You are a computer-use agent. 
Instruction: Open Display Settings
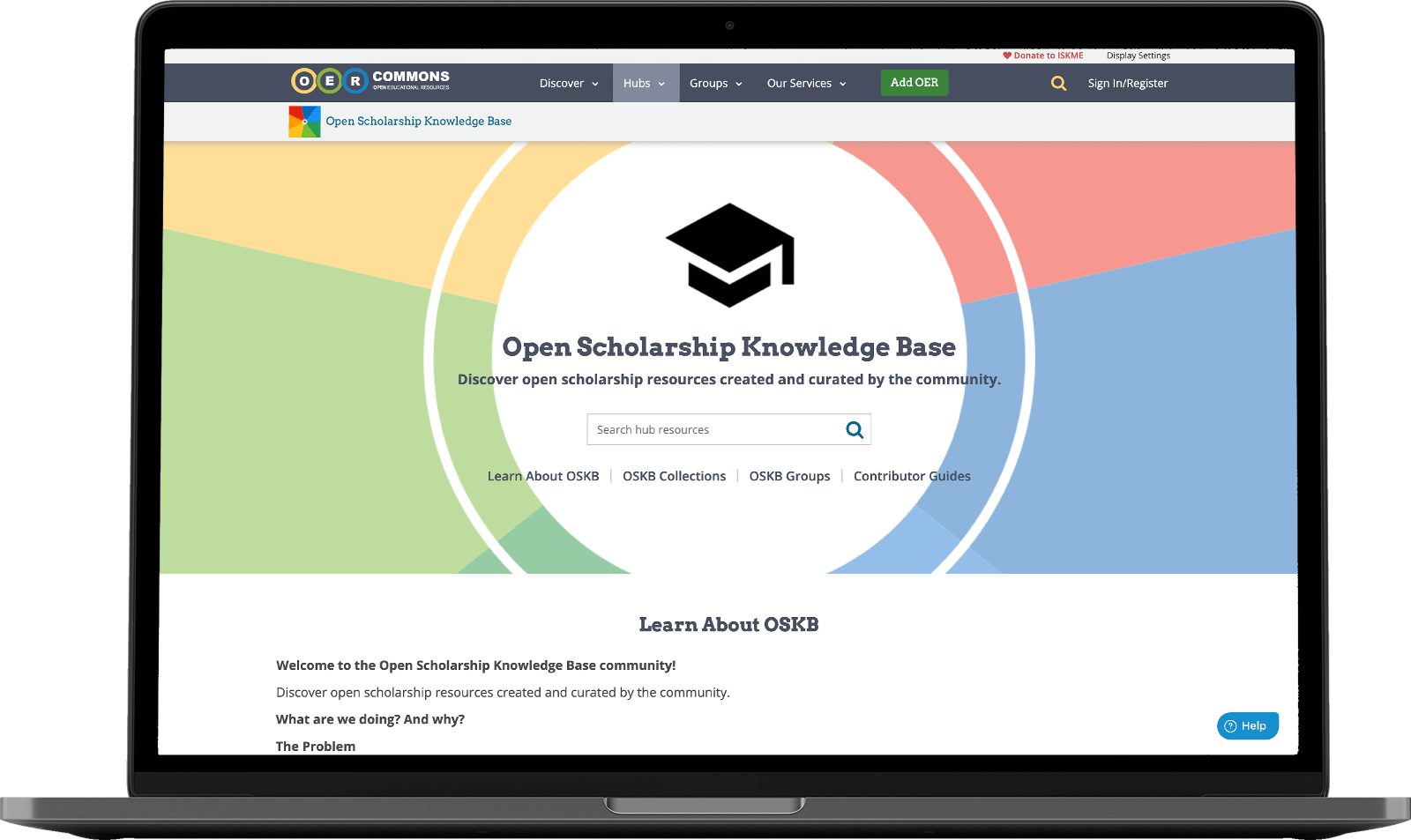[x=1139, y=56]
